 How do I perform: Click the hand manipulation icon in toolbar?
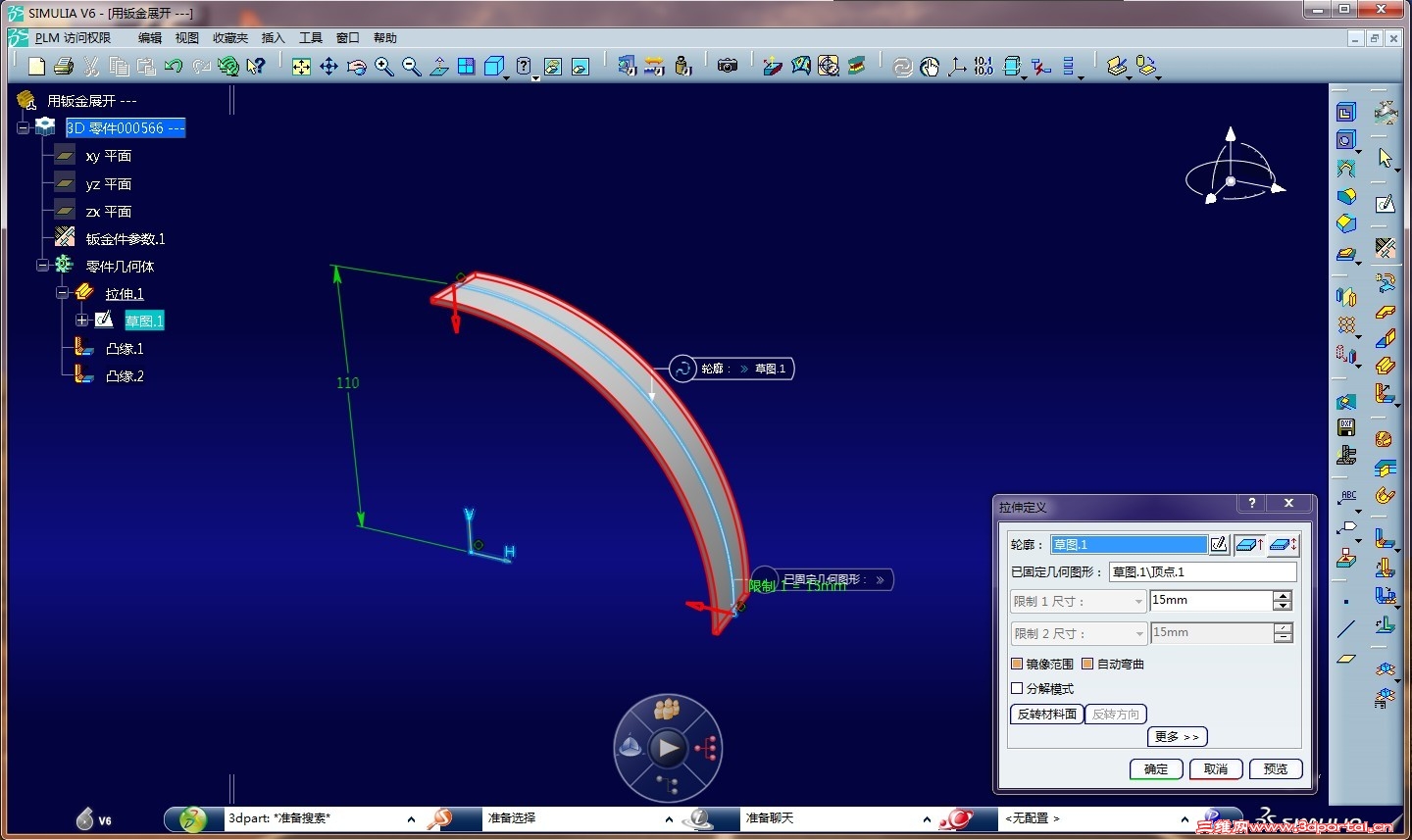(x=929, y=66)
